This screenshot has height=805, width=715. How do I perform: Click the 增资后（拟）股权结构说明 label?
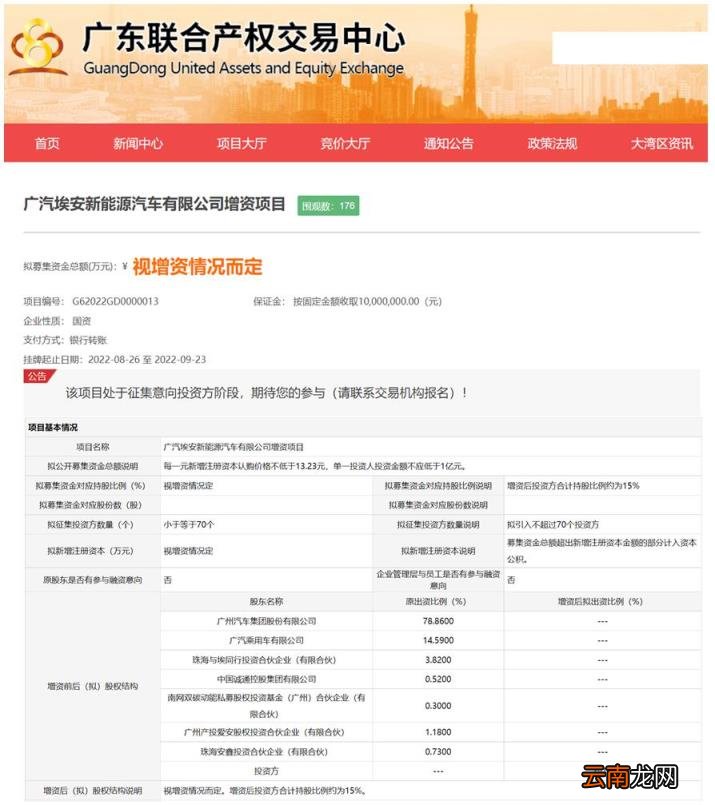click(x=93, y=791)
